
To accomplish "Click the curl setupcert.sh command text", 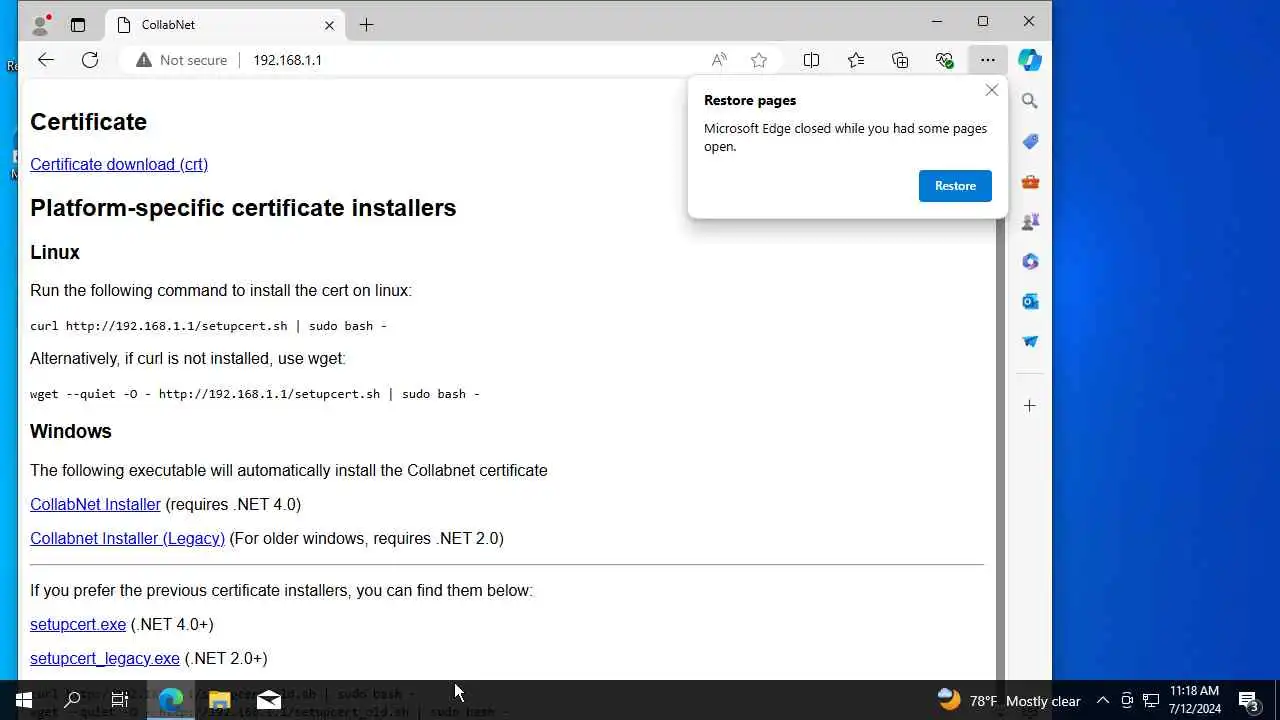I will point(208,326).
